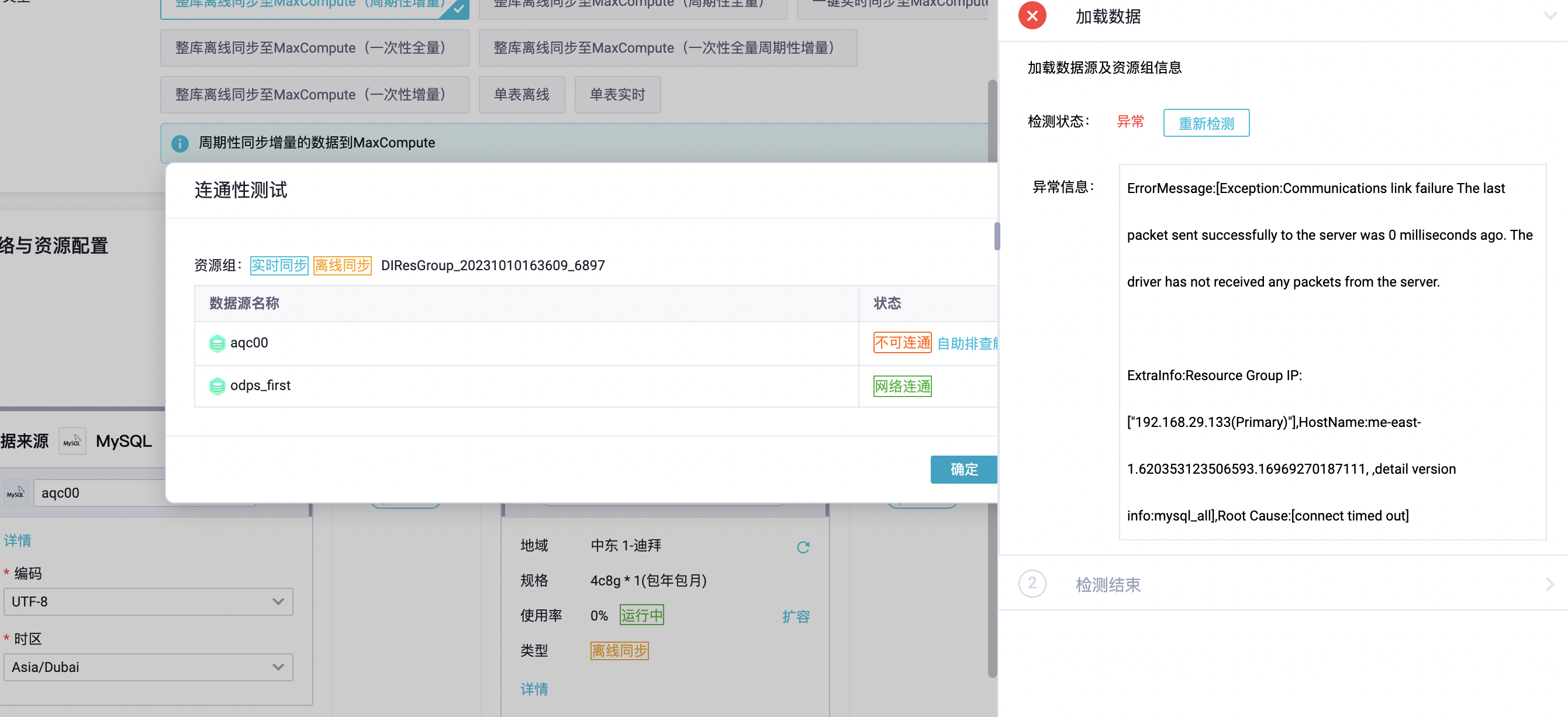1568x717 pixels.
Task: Open the 自助排查 link for aqc00
Action: pyautogui.click(x=966, y=343)
